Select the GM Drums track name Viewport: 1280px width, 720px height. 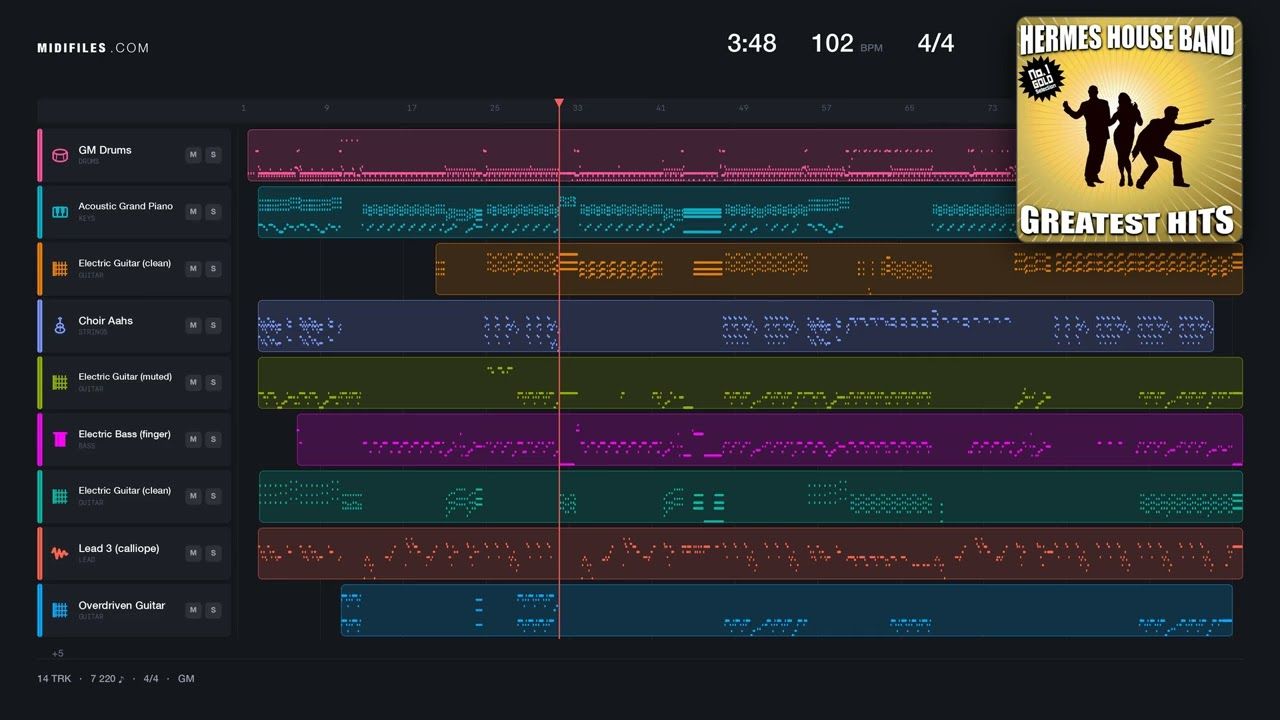[105, 150]
